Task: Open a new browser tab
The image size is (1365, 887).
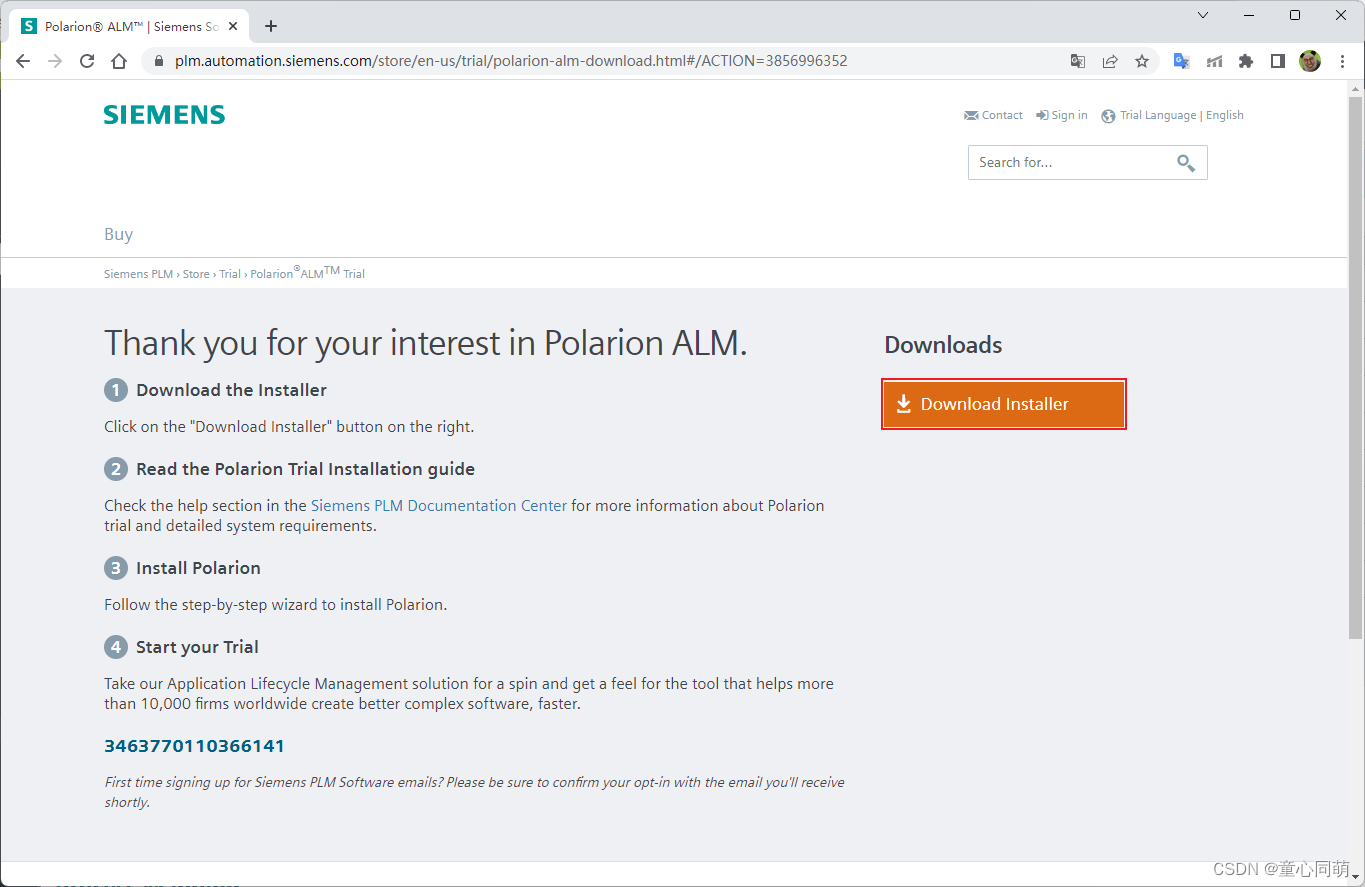Action: click(271, 26)
